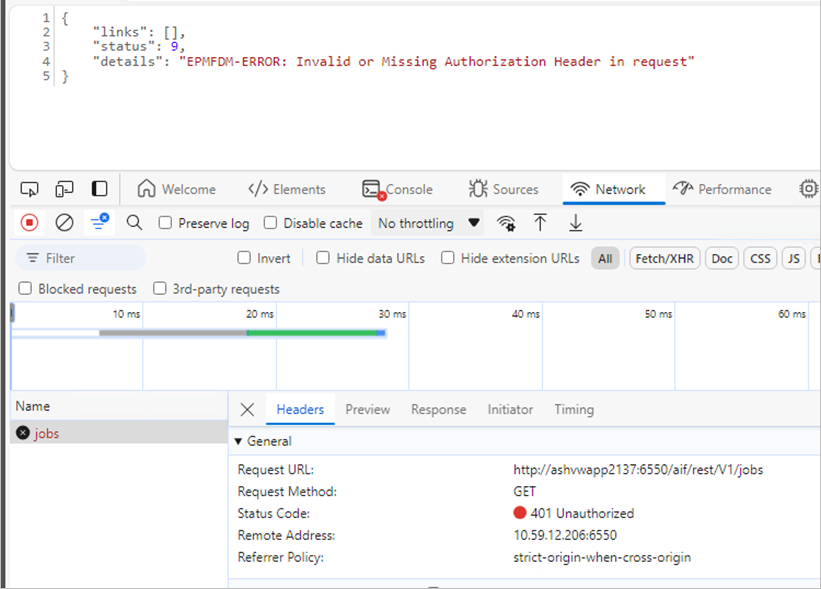Click the EPMFDM-ERROR details string in JSON
The height and width of the screenshot is (589, 821).
(437, 62)
